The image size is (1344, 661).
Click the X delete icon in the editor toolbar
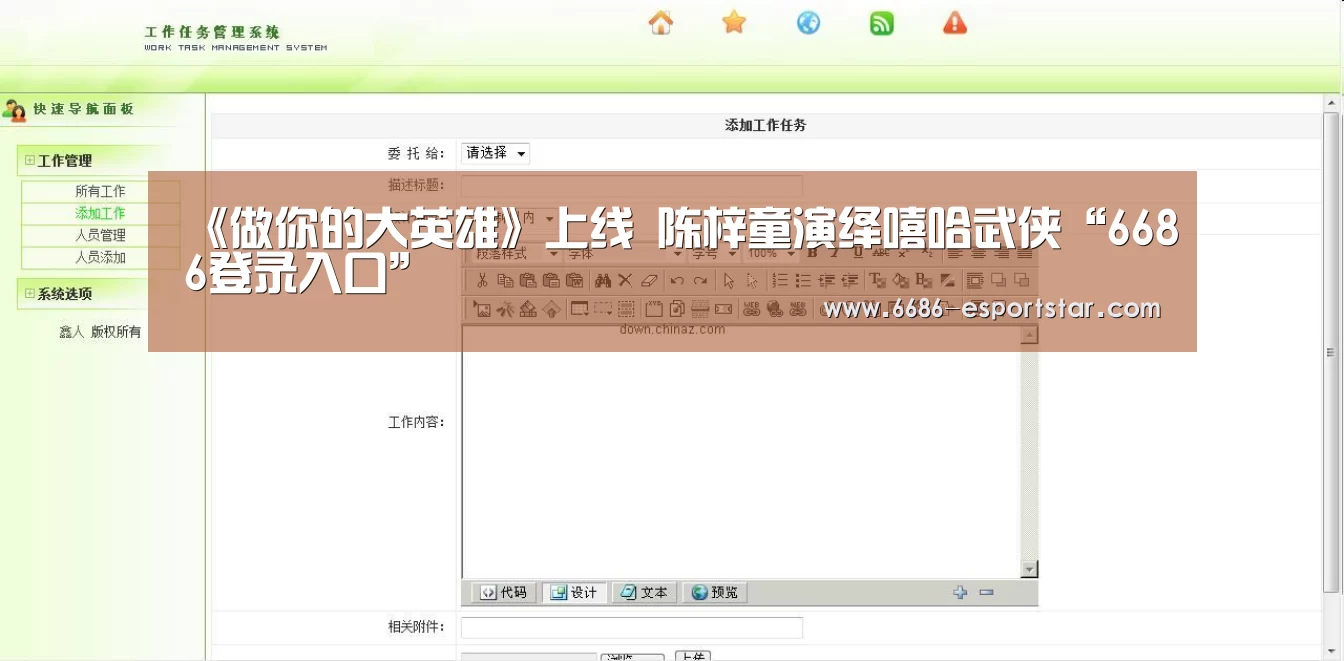coord(625,280)
